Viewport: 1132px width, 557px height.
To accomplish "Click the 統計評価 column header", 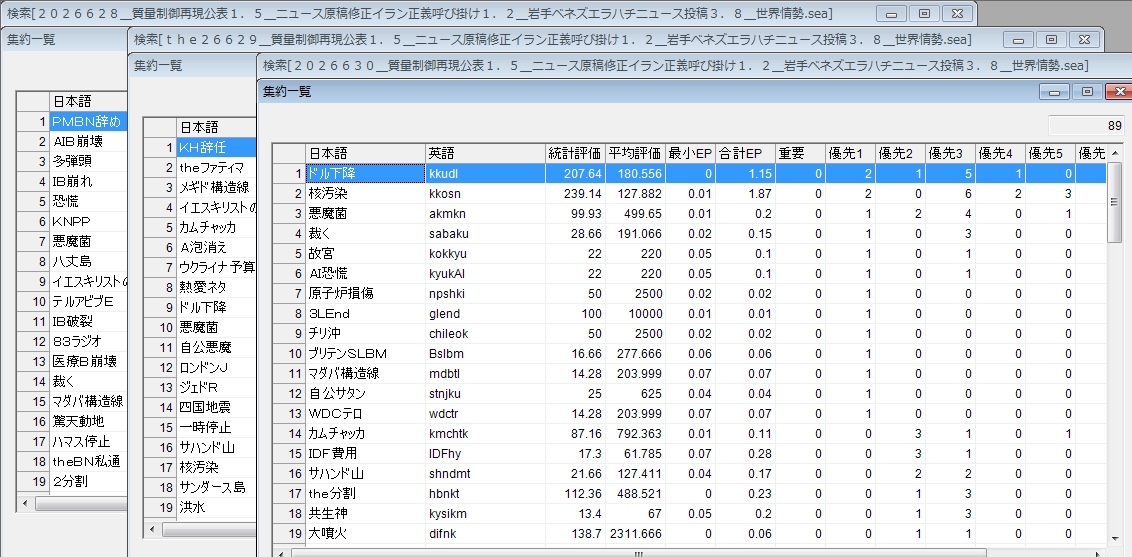I will [575, 154].
